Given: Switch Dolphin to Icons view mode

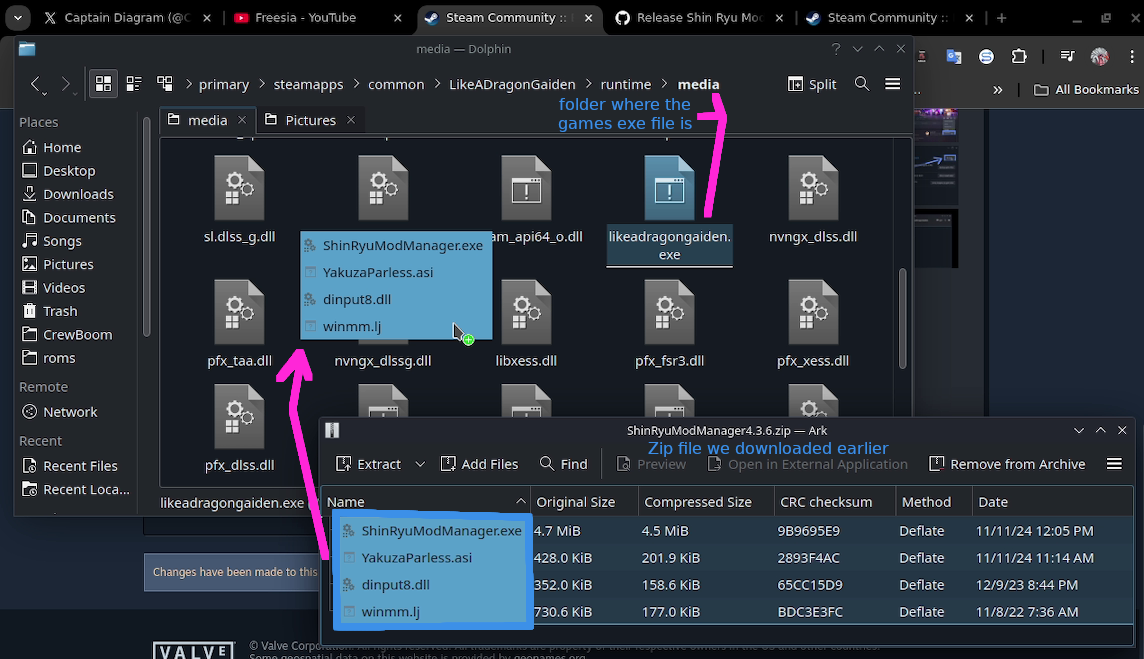Looking at the screenshot, I should (x=103, y=84).
